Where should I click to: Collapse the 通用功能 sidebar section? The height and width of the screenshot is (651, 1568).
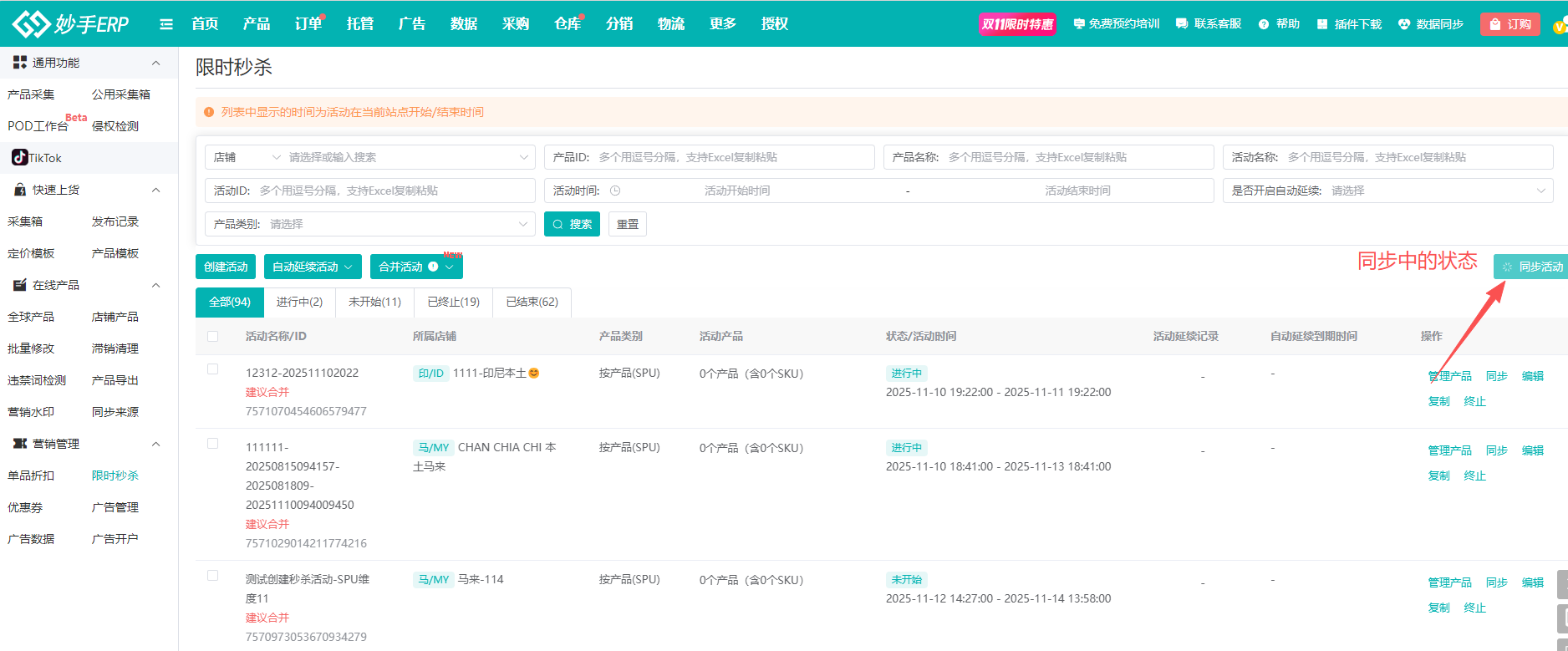pos(155,63)
